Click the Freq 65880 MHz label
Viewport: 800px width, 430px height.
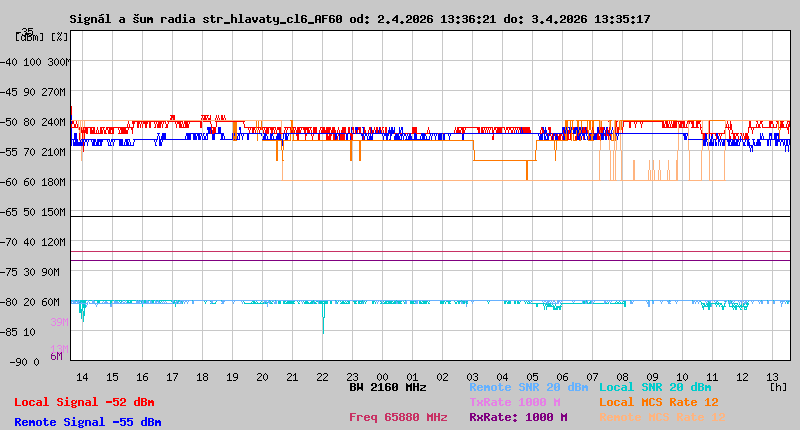tap(398, 417)
